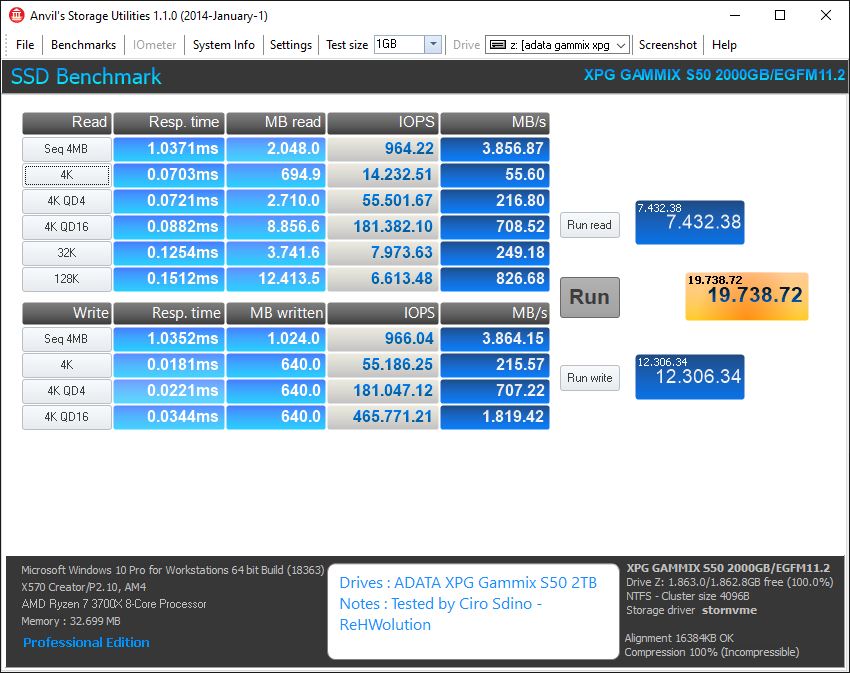Click the Memory : 32.699 MB text

pos(71,621)
